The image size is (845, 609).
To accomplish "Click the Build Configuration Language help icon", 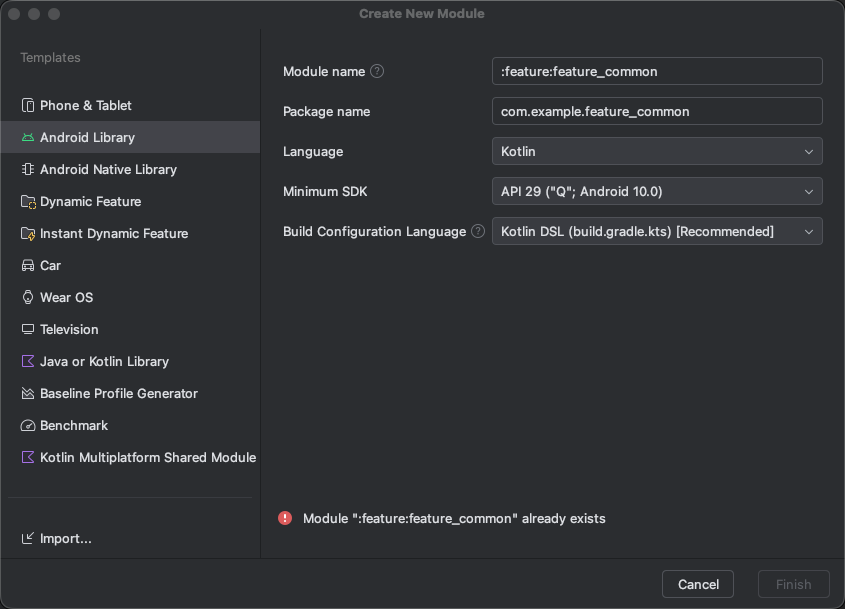I will (x=478, y=231).
